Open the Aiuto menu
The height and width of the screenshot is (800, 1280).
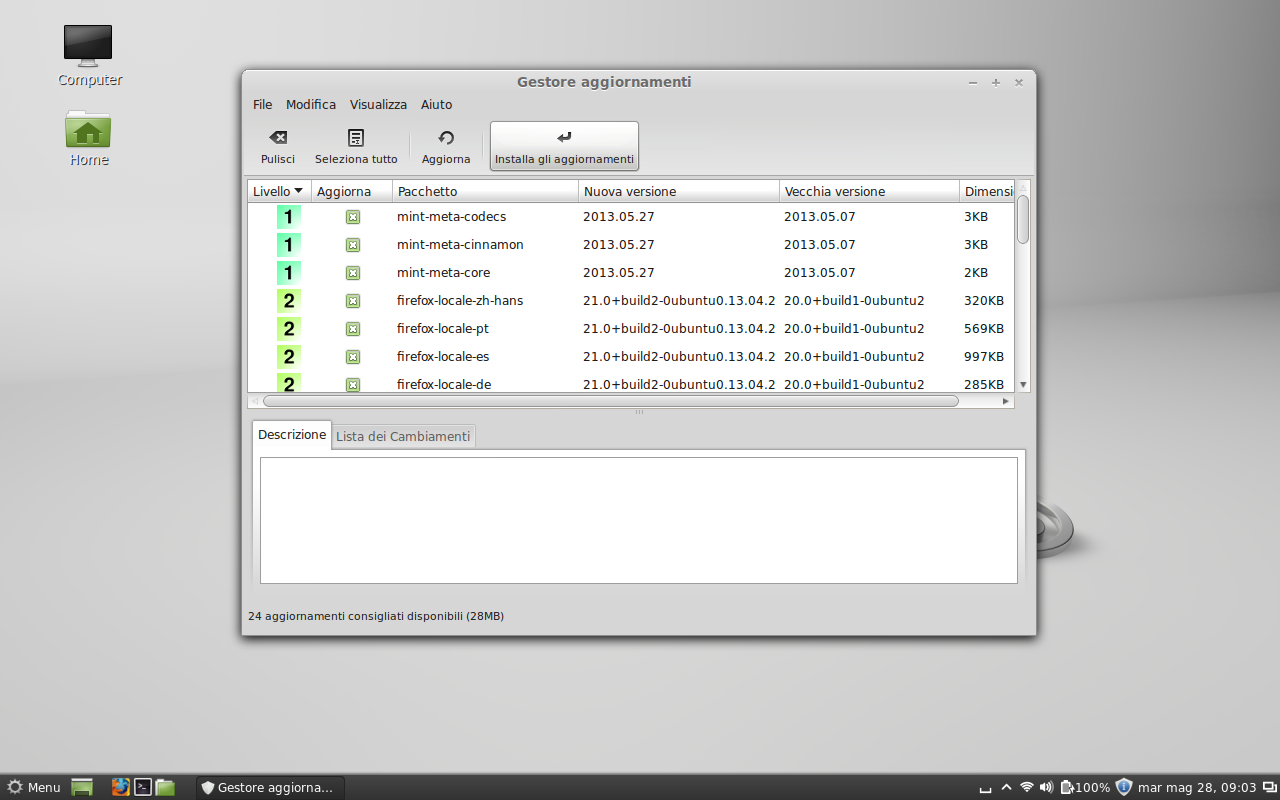pyautogui.click(x=436, y=104)
